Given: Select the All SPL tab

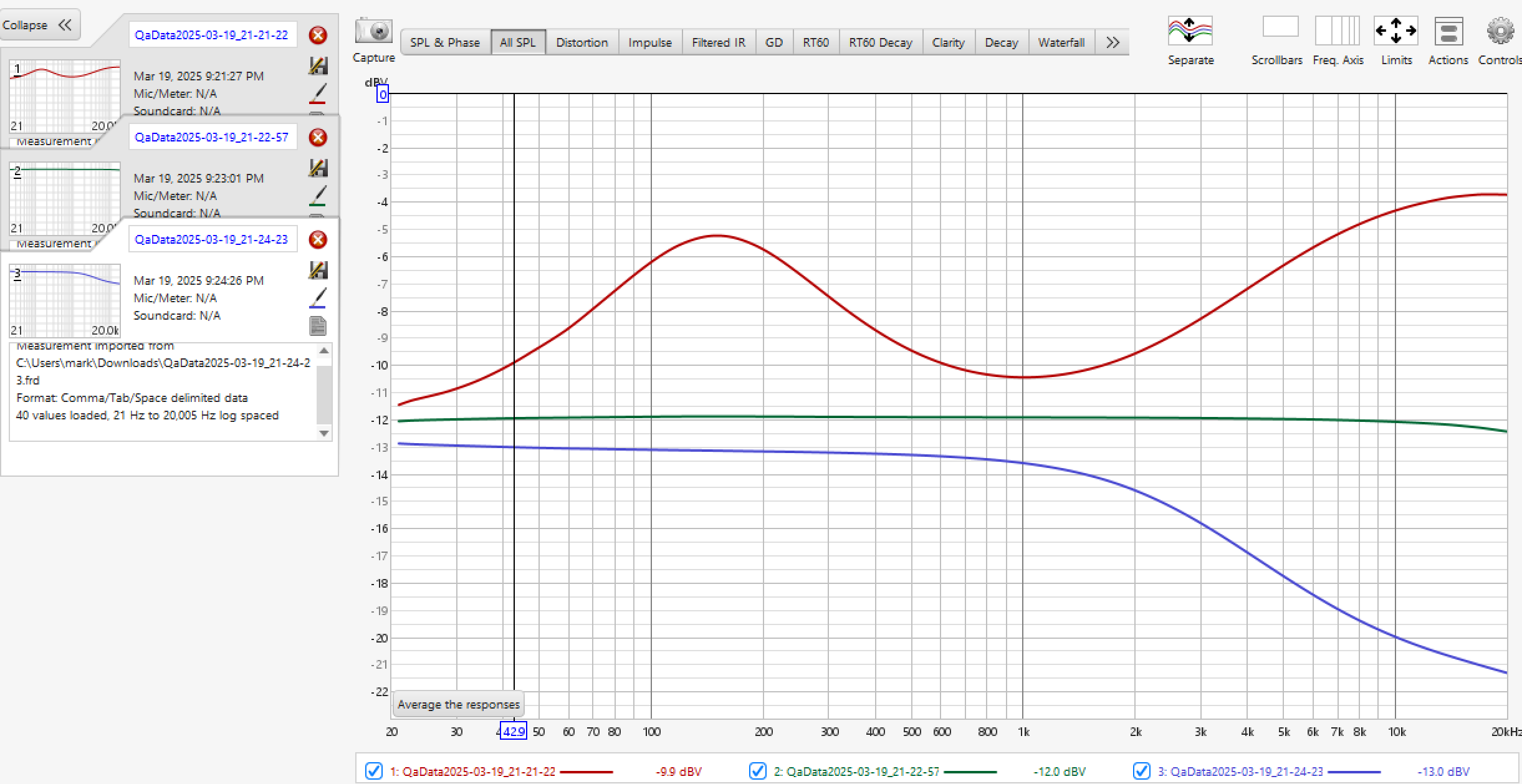Looking at the screenshot, I should click(x=518, y=42).
